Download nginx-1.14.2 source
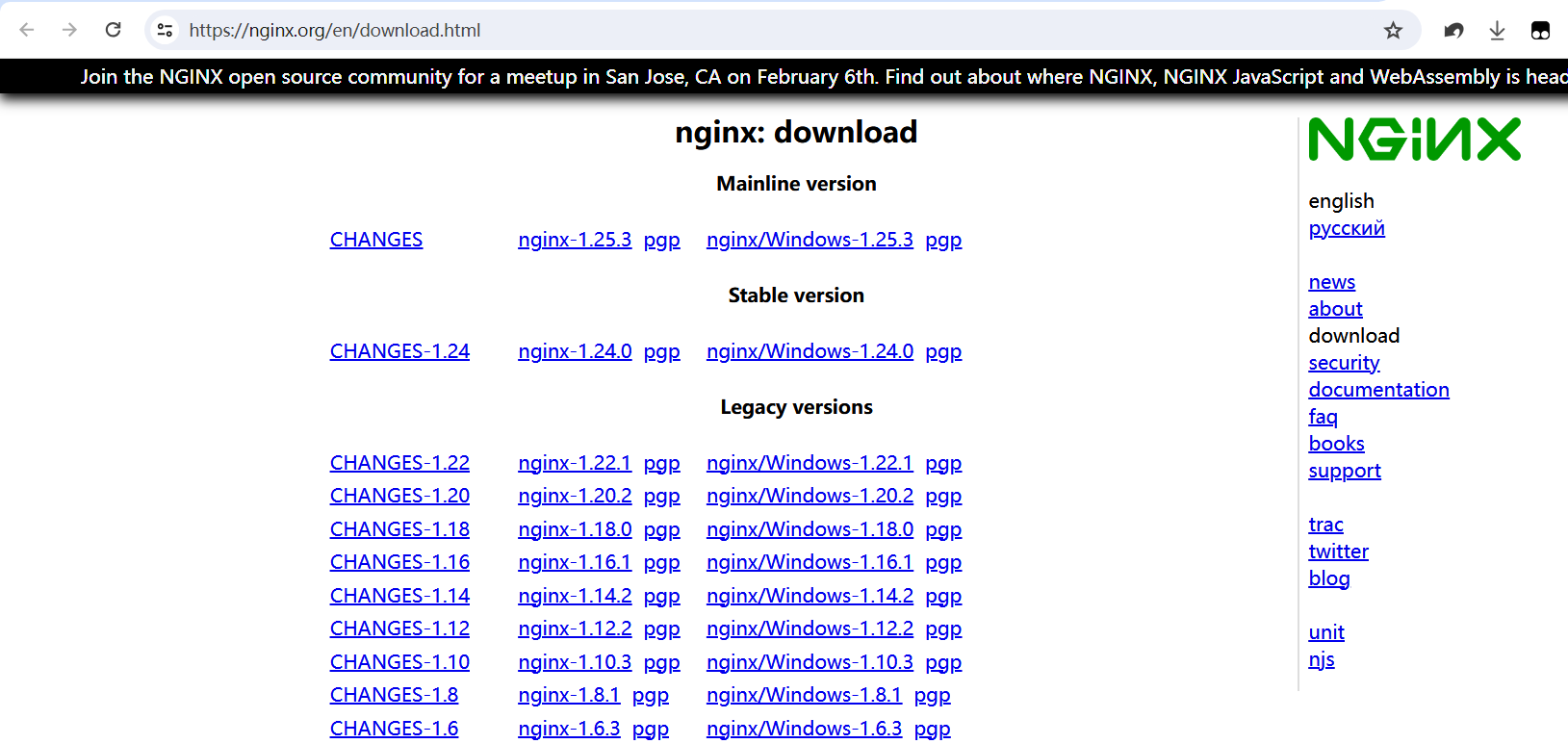 click(x=575, y=596)
